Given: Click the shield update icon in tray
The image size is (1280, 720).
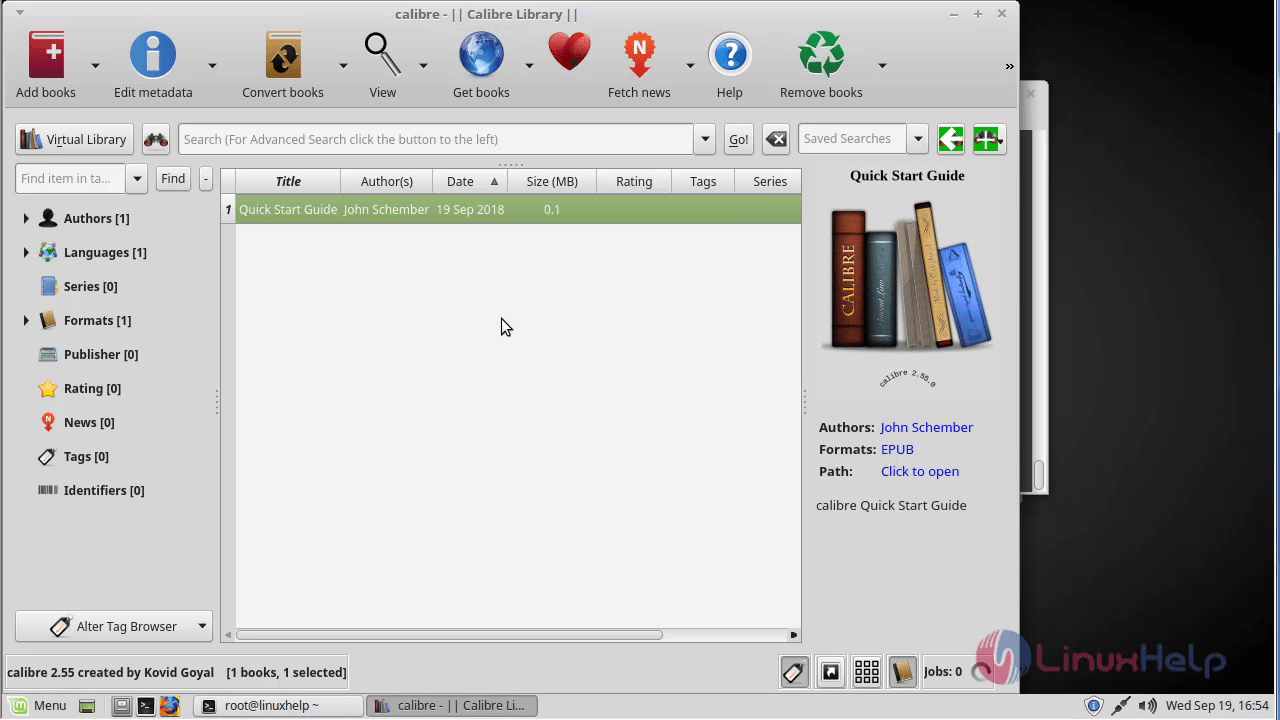Looking at the screenshot, I should coord(1094,706).
